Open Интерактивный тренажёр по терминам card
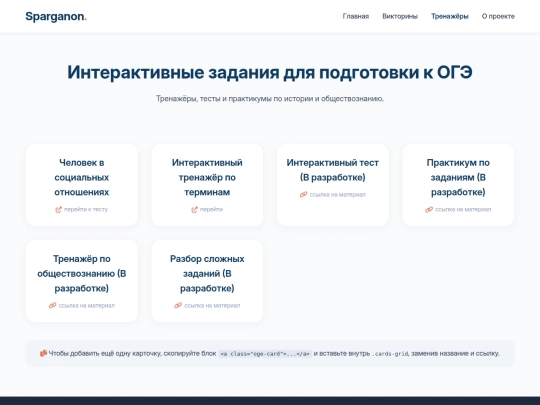540x405 pixels. tap(207, 185)
